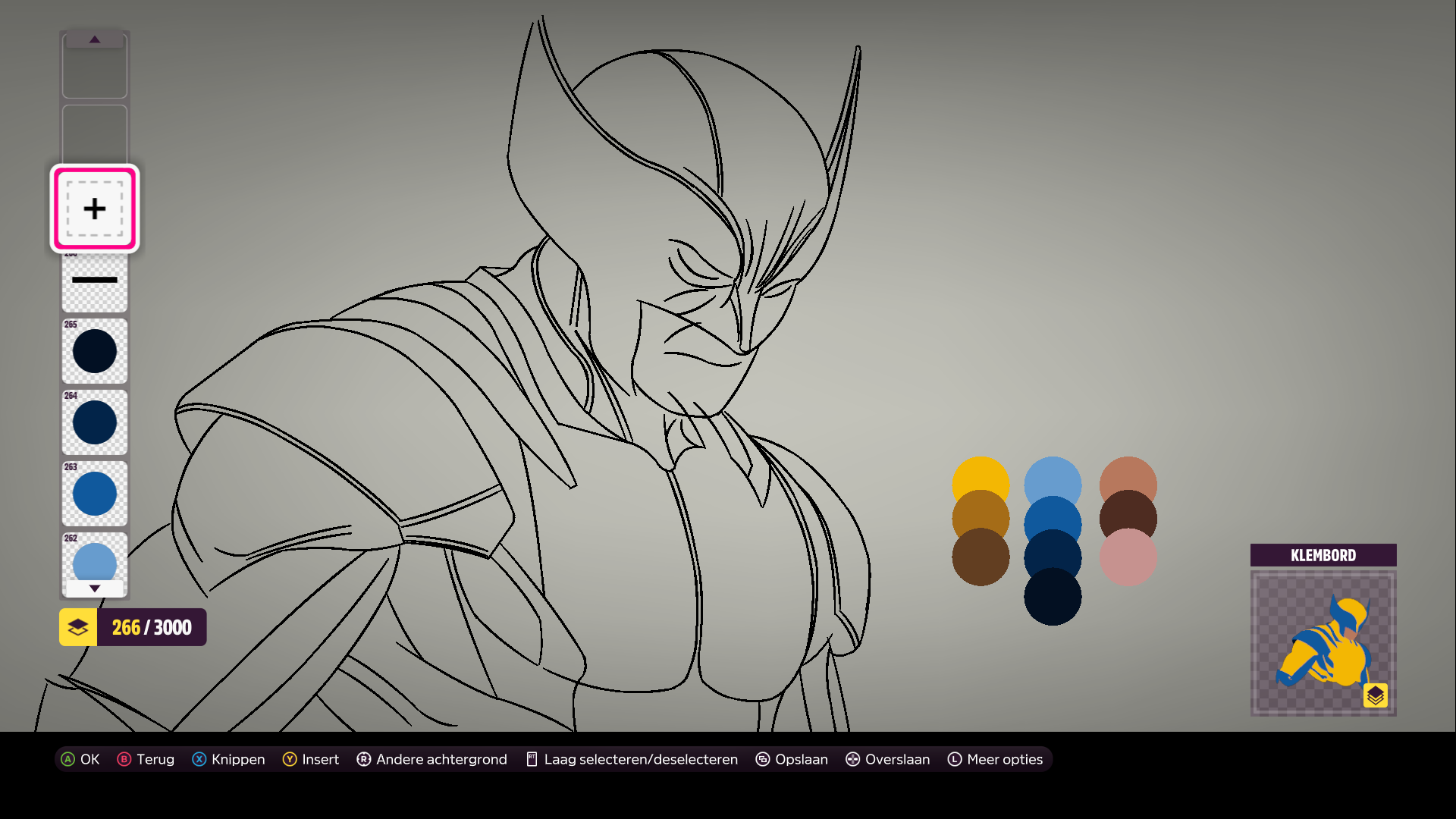Select layer 264 navy circle

(95, 422)
